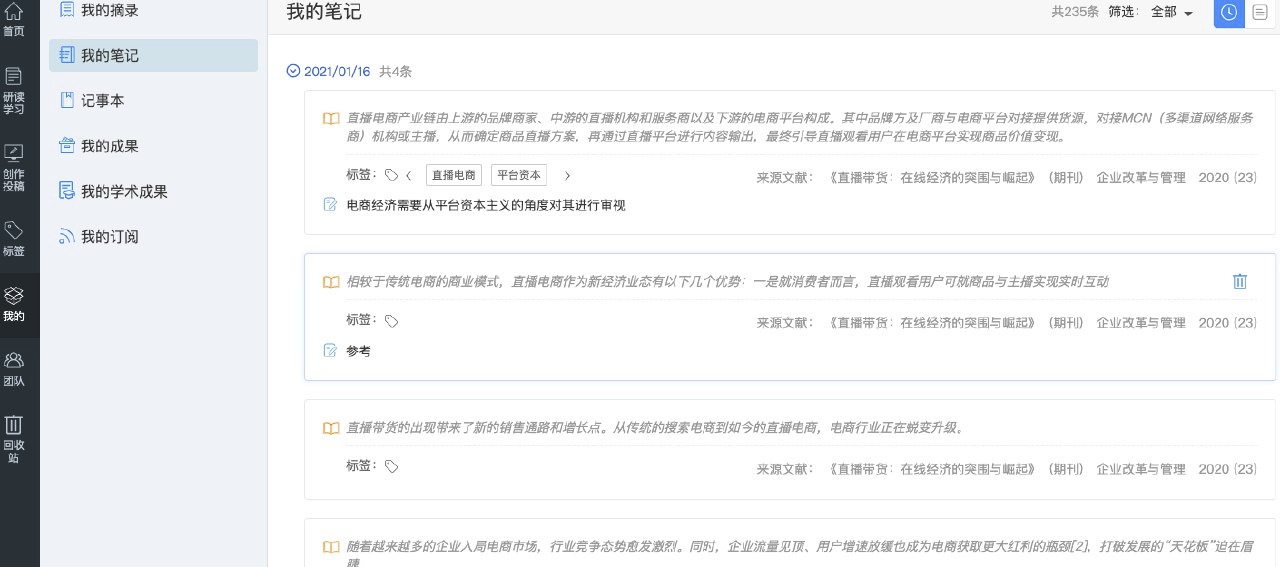Click the 参考 note text
The width and height of the screenshot is (1280, 567).
pos(358,351)
